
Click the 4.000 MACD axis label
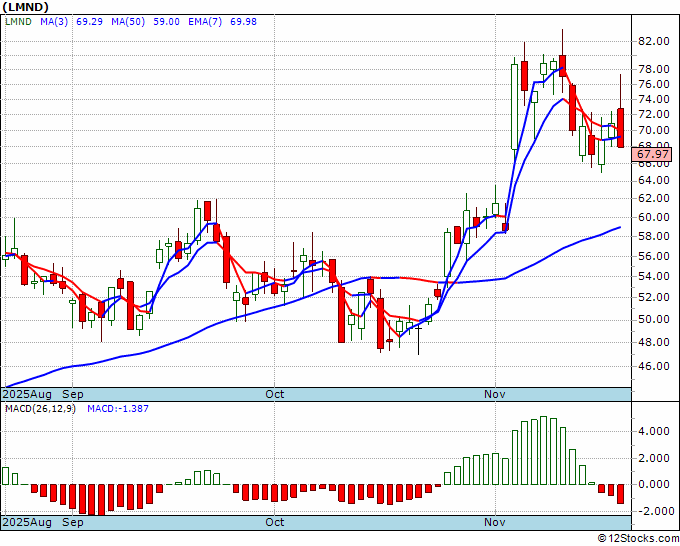point(654,432)
